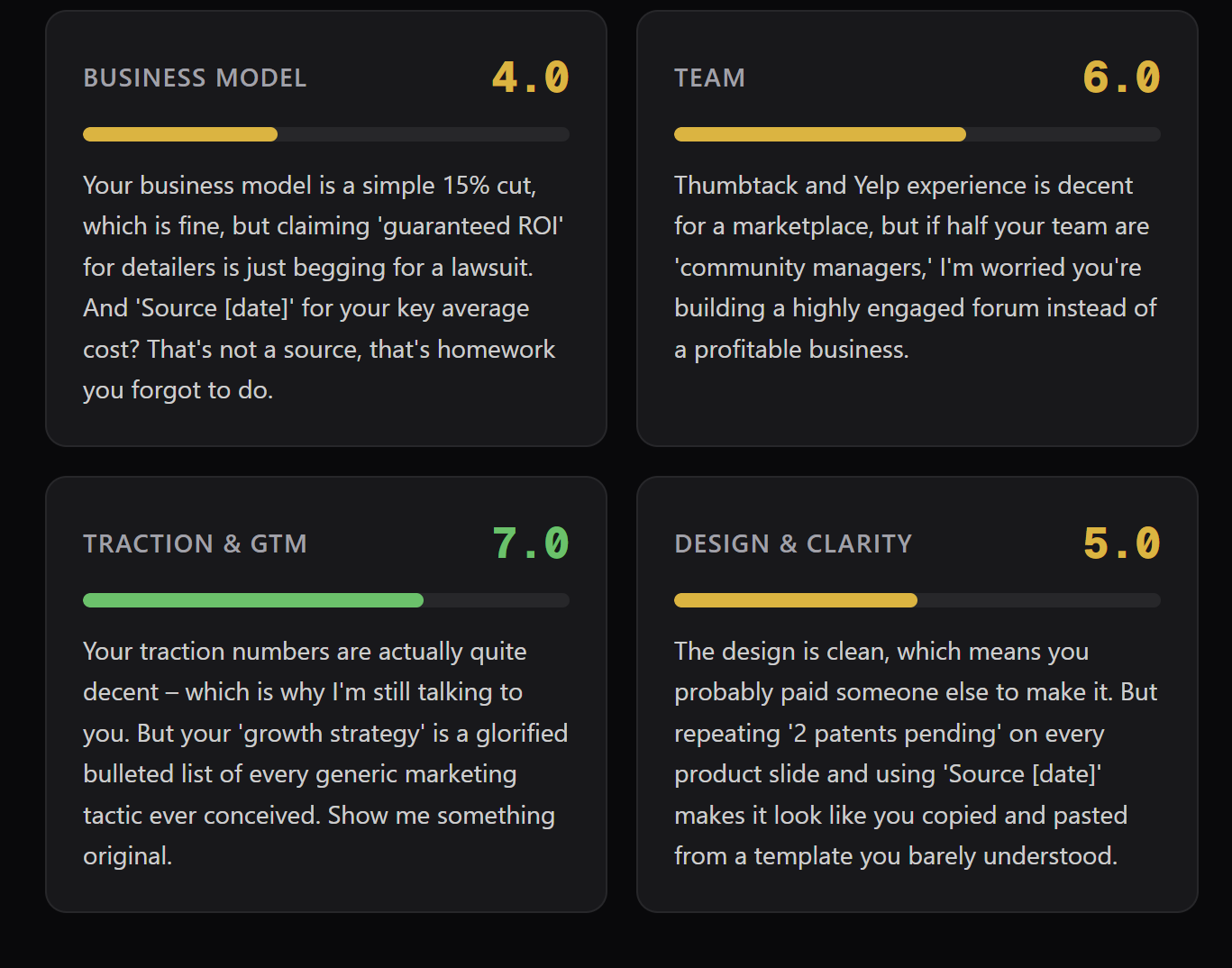Click the unfilled part of Team bar
Viewport: 1232px width, 968px height.
[x=1063, y=134]
